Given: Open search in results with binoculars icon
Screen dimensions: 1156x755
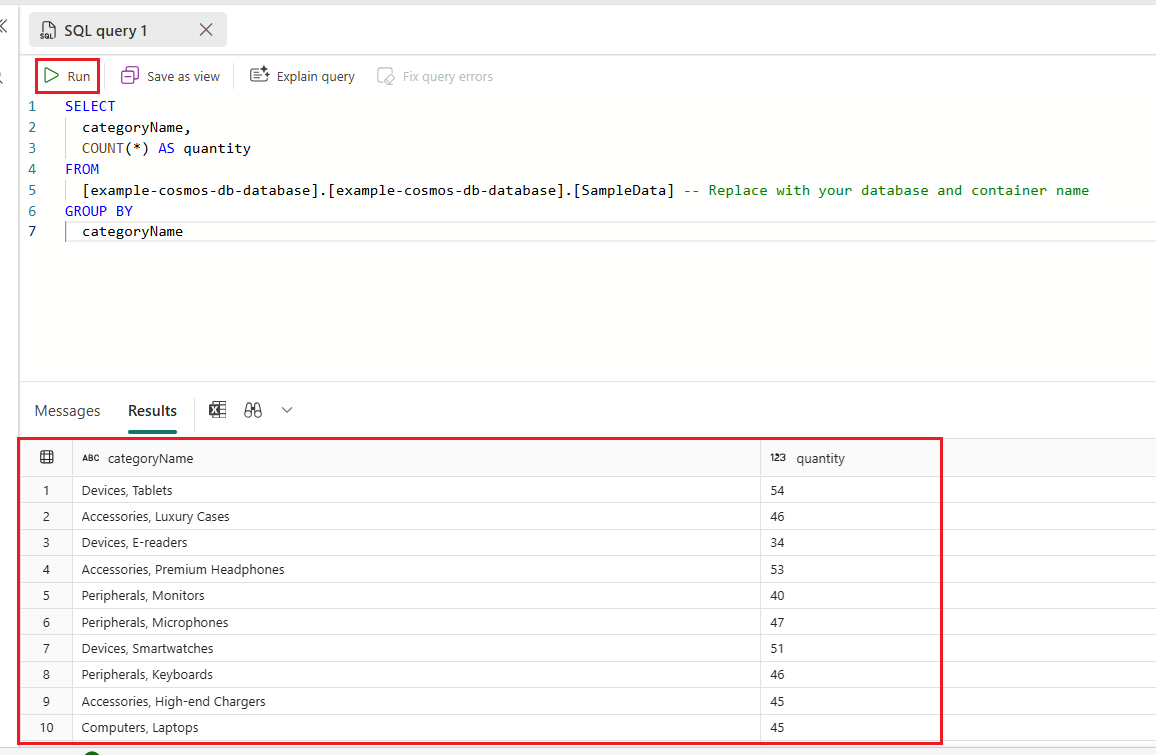Looking at the screenshot, I should click(253, 409).
